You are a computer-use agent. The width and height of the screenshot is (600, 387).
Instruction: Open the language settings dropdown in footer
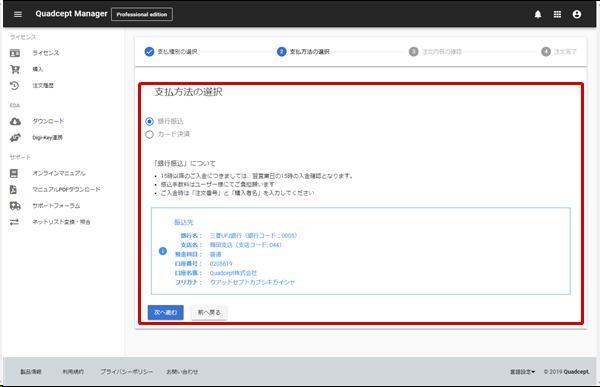pyautogui.click(x=522, y=372)
